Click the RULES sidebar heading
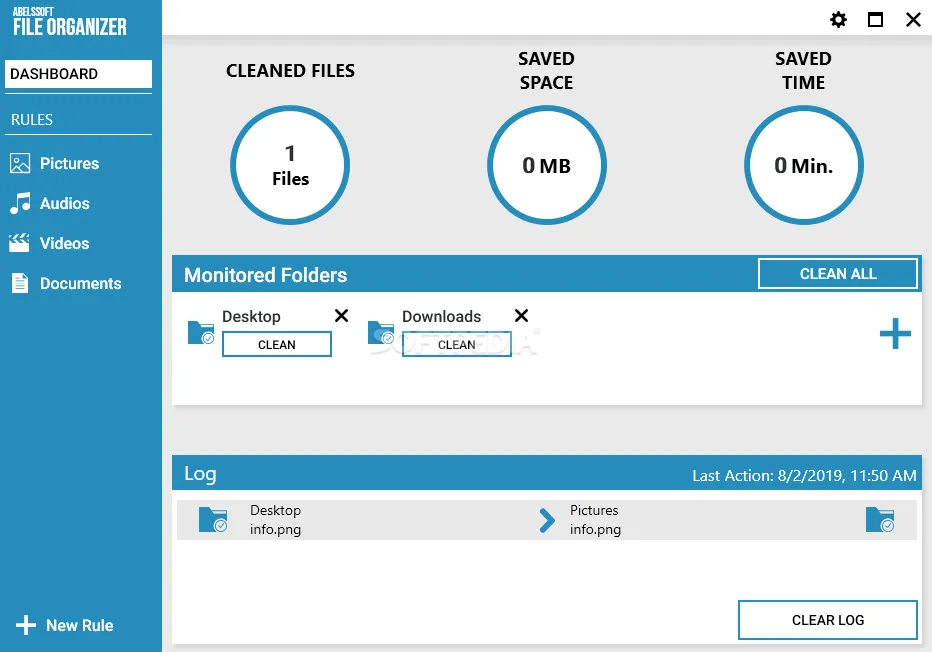The image size is (932, 652). 32,119
